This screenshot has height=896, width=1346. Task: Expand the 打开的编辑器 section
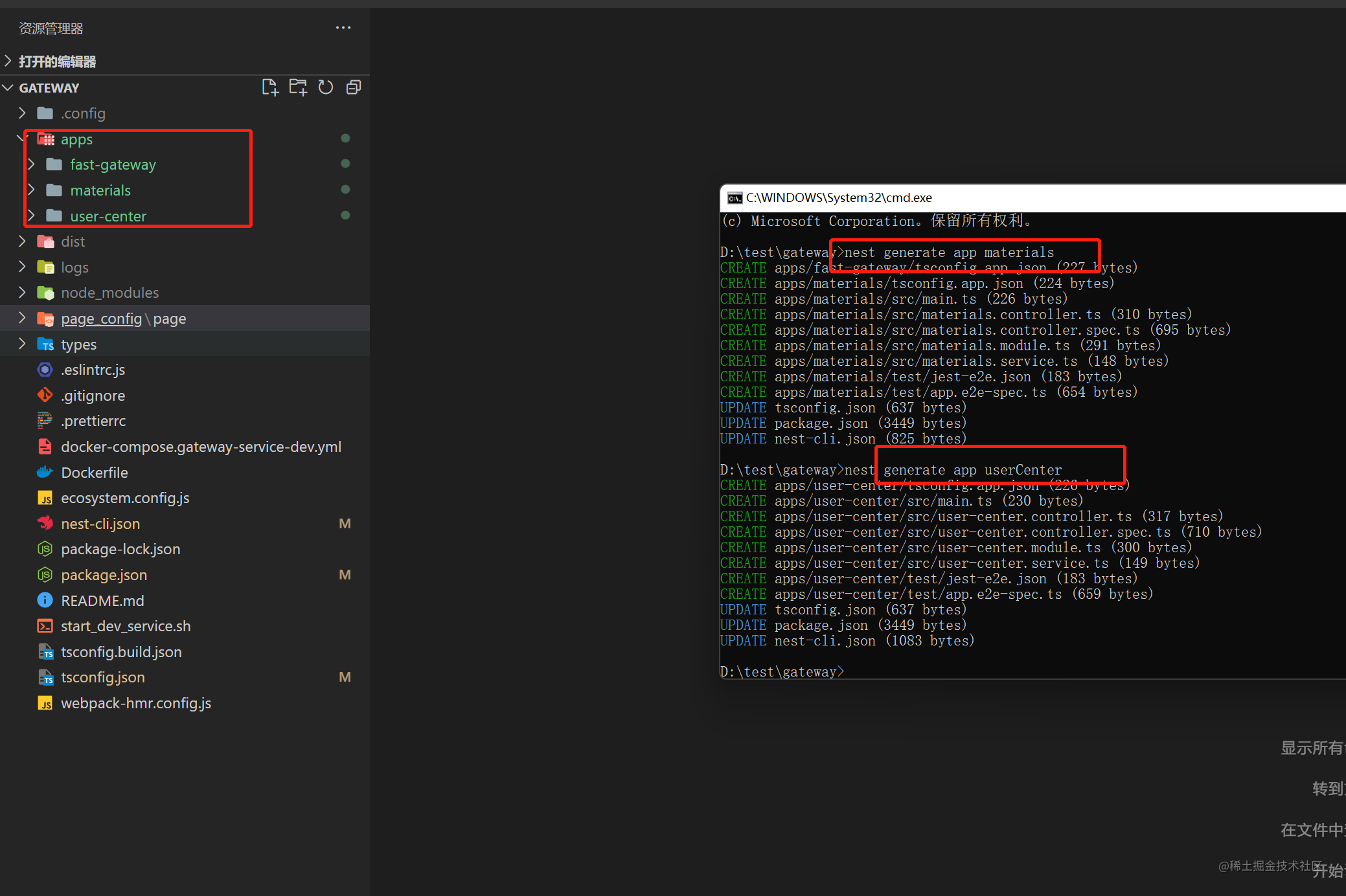click(8, 62)
